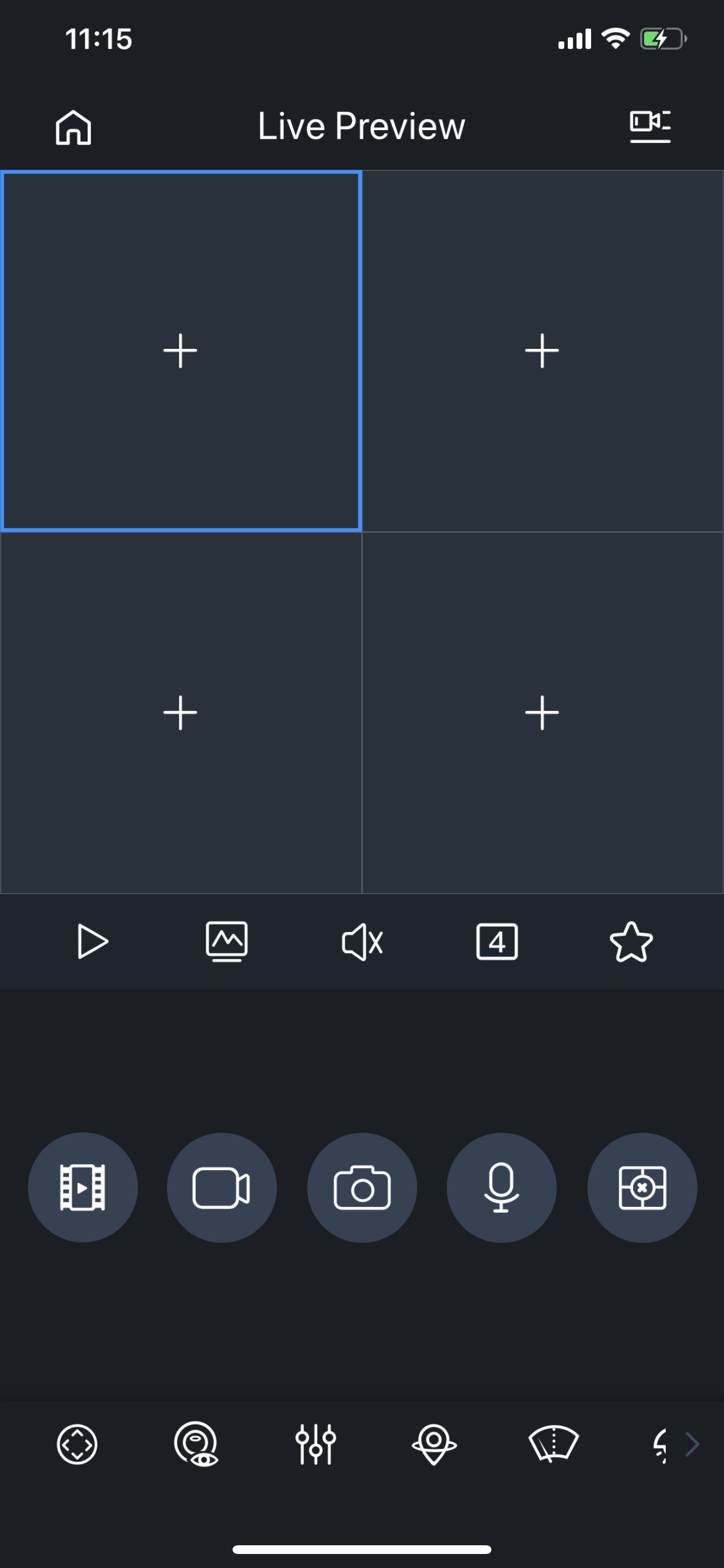Viewport: 724px width, 1568px height.
Task: Open image adjustment sliders icon
Action: [316, 1444]
